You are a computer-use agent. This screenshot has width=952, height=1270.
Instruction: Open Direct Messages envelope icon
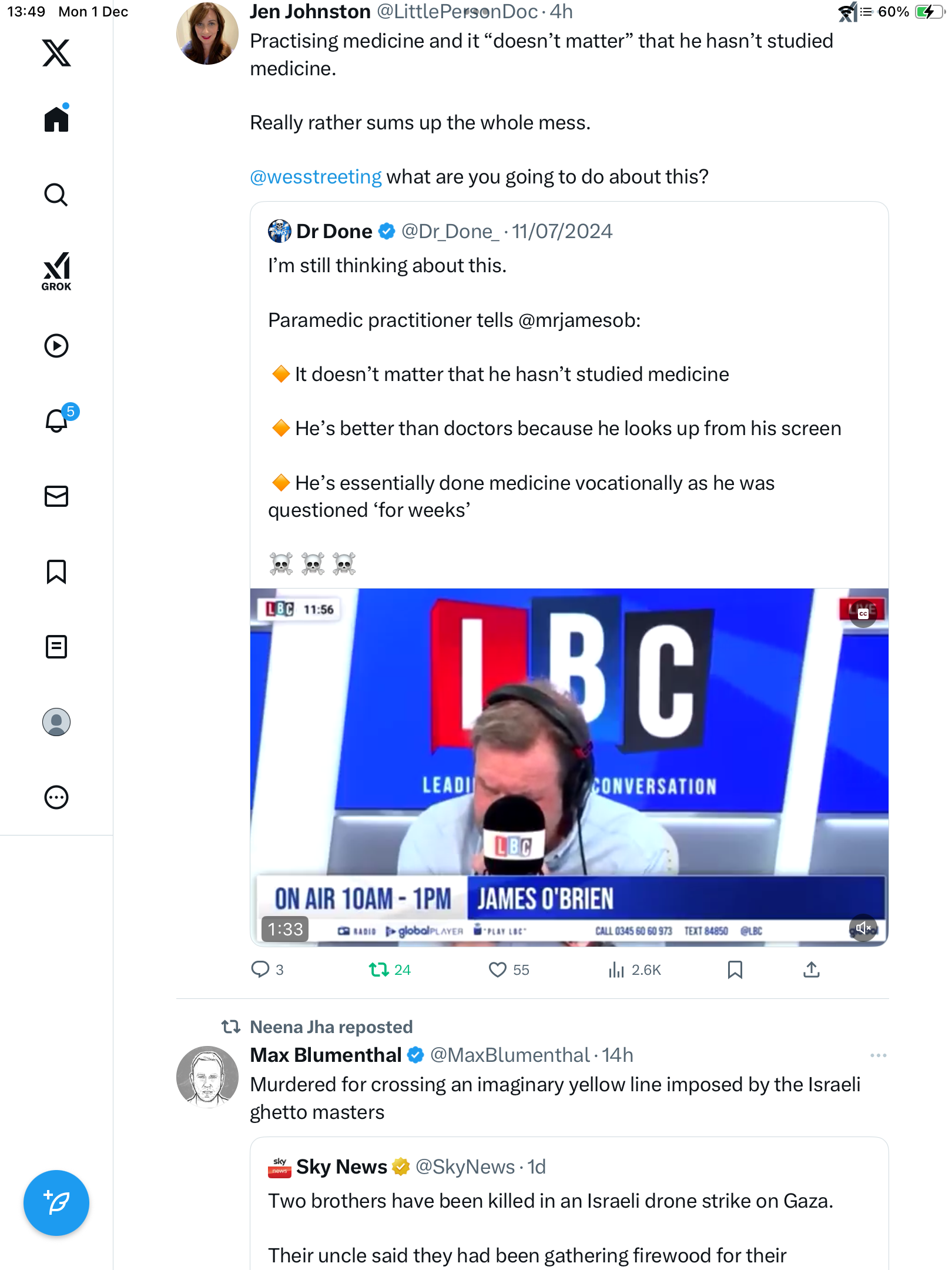click(x=56, y=496)
